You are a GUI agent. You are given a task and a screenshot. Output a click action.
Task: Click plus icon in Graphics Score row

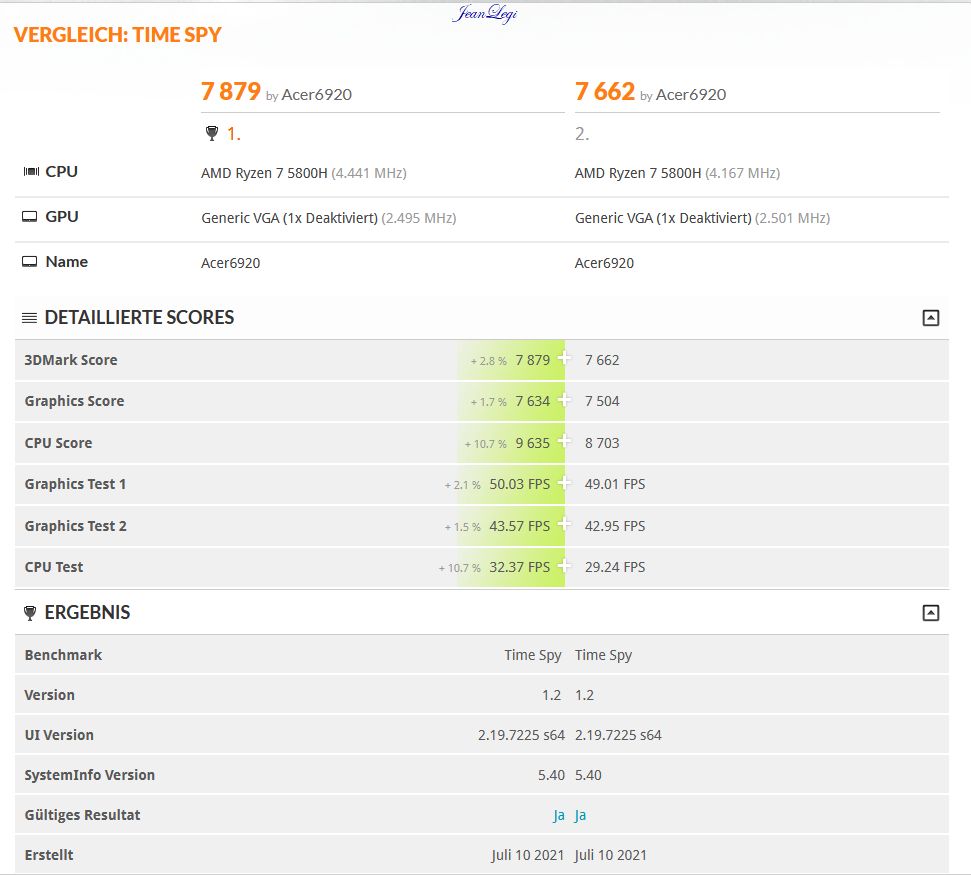[564, 399]
